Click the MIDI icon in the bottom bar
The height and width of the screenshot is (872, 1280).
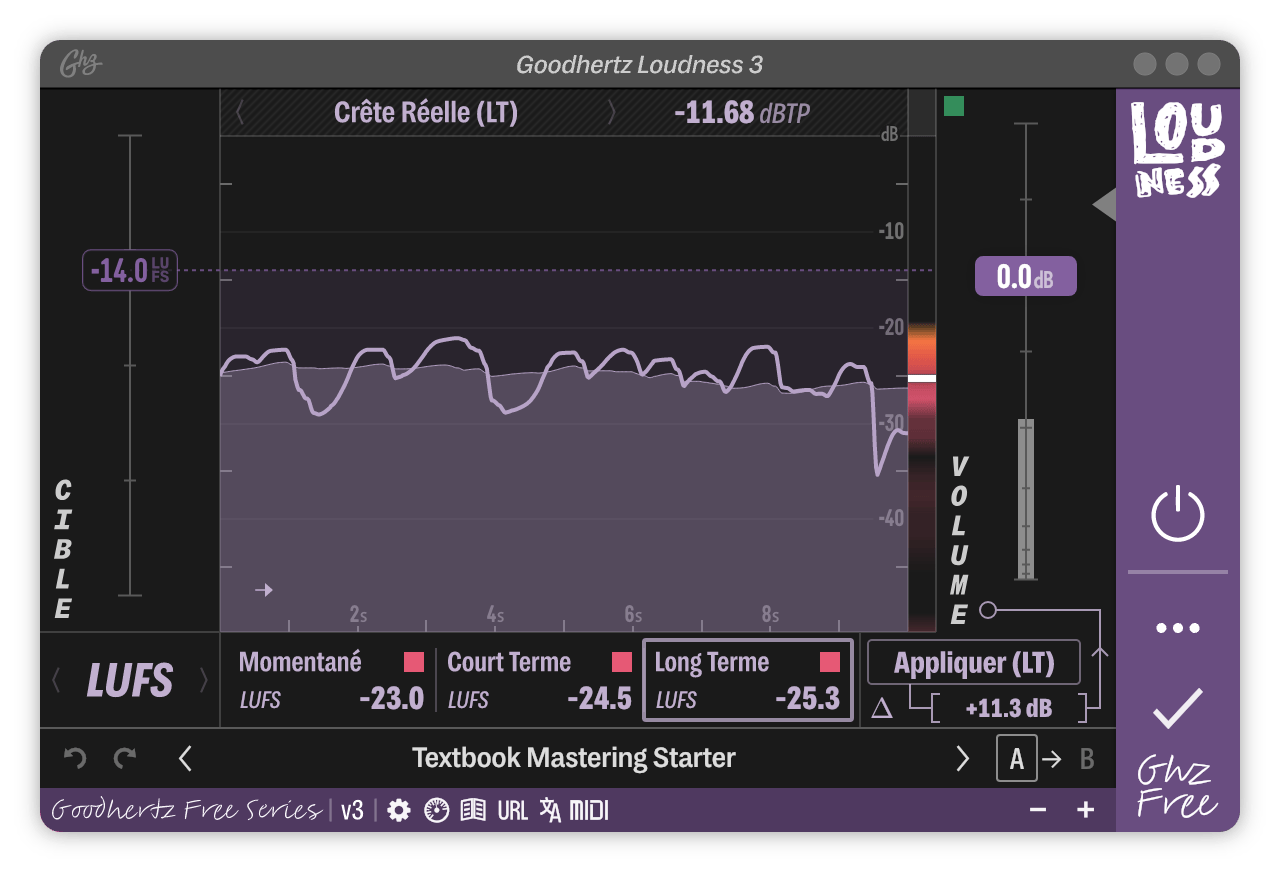click(x=589, y=810)
